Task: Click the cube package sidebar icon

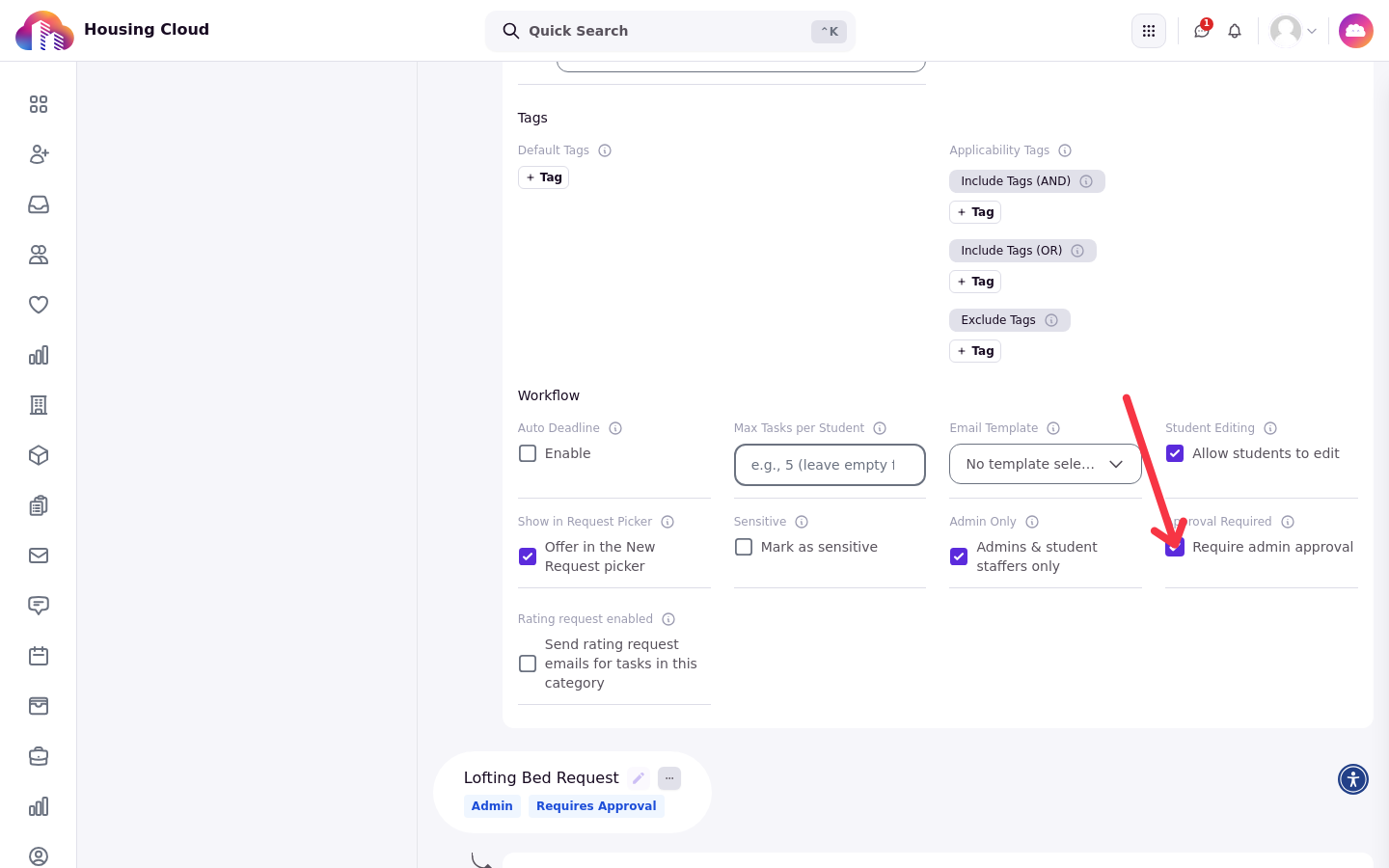Action: (39, 455)
